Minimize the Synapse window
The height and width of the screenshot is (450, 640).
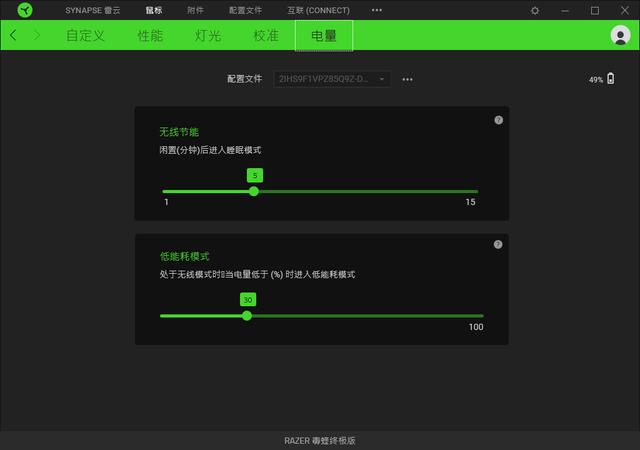(565, 11)
